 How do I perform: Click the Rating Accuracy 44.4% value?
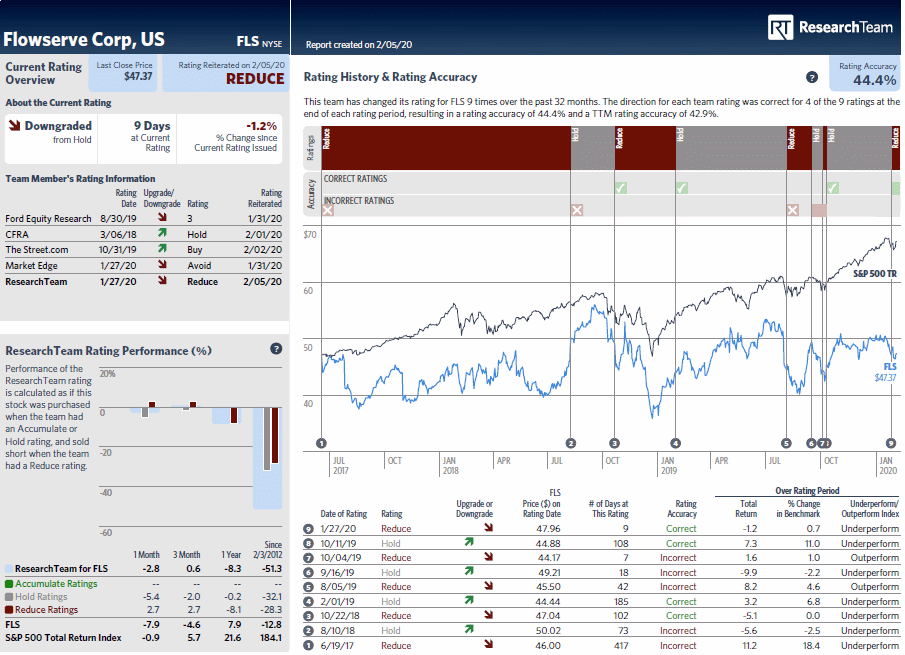[x=874, y=80]
